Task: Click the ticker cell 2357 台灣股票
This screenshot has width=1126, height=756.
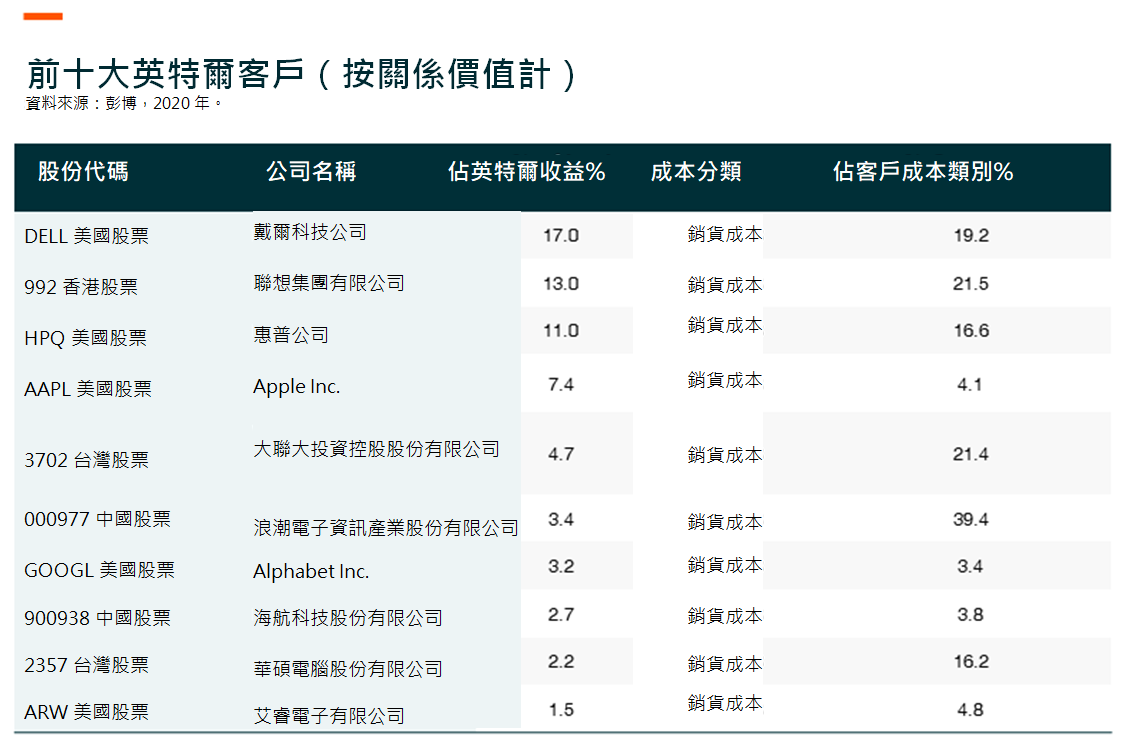Action: (x=86, y=666)
